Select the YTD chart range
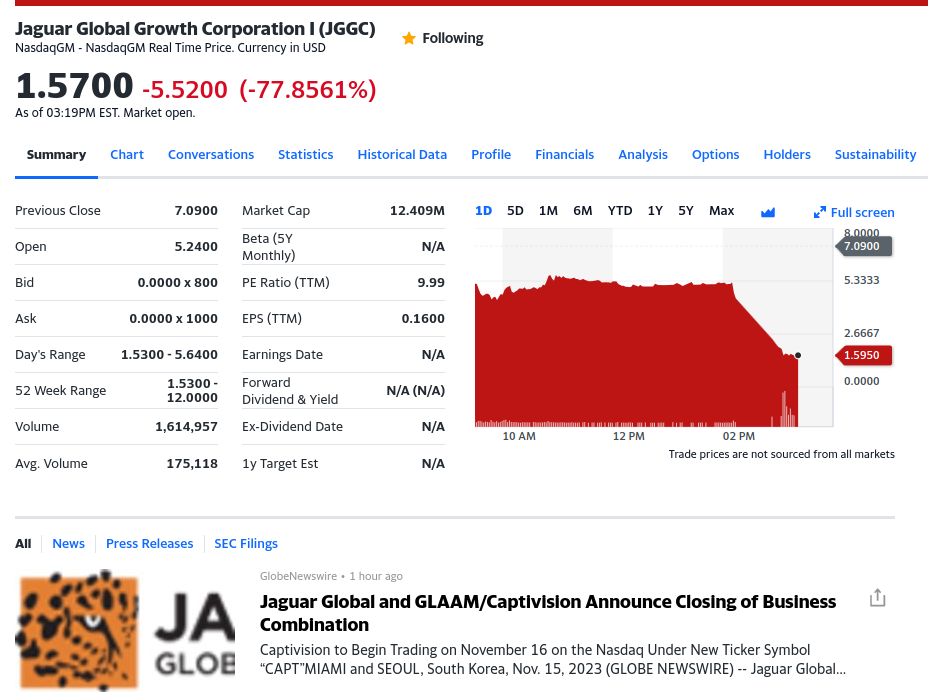This screenshot has height=697, width=928. (x=620, y=211)
